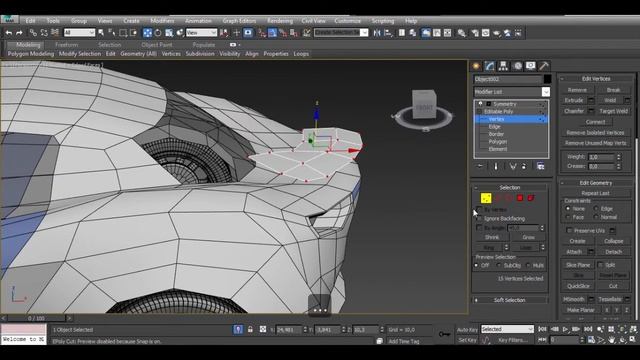Go to the animation start frame
640x360 pixels.
542,329
